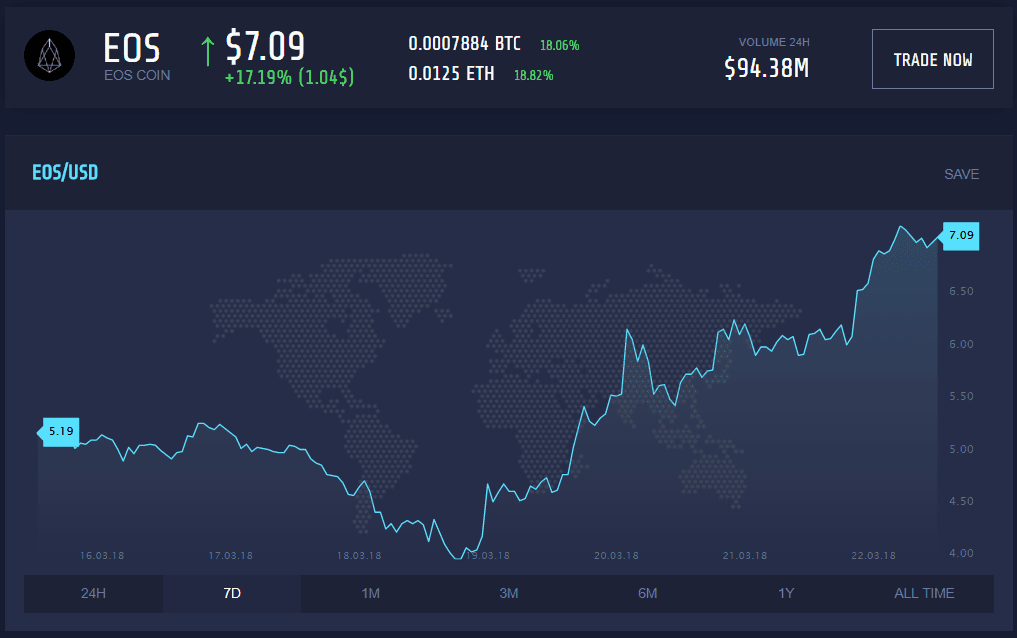Select the 6M time range
The image size is (1017, 638).
click(647, 593)
